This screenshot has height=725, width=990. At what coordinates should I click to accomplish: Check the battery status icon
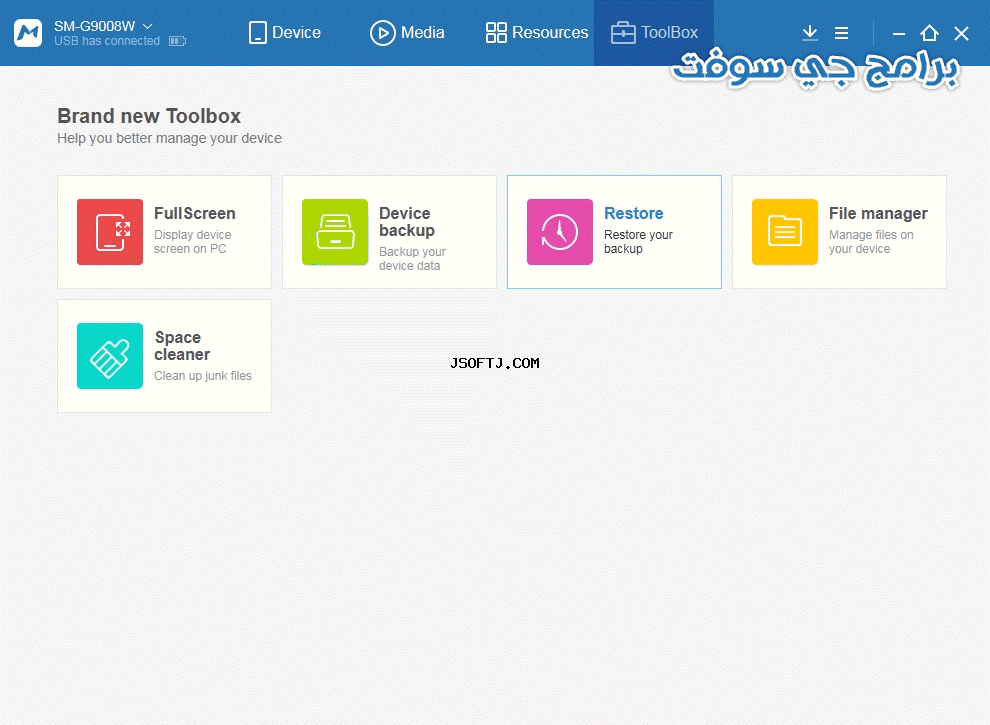[x=177, y=41]
